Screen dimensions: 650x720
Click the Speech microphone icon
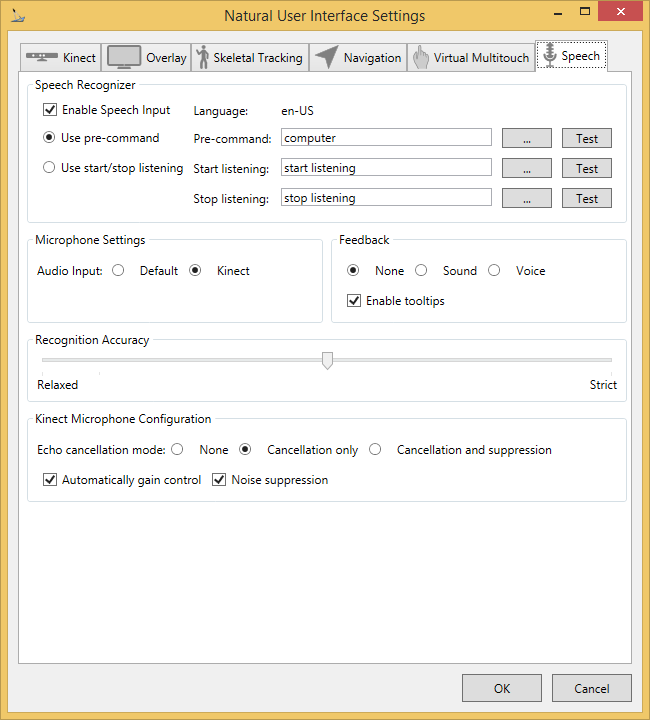coord(549,56)
